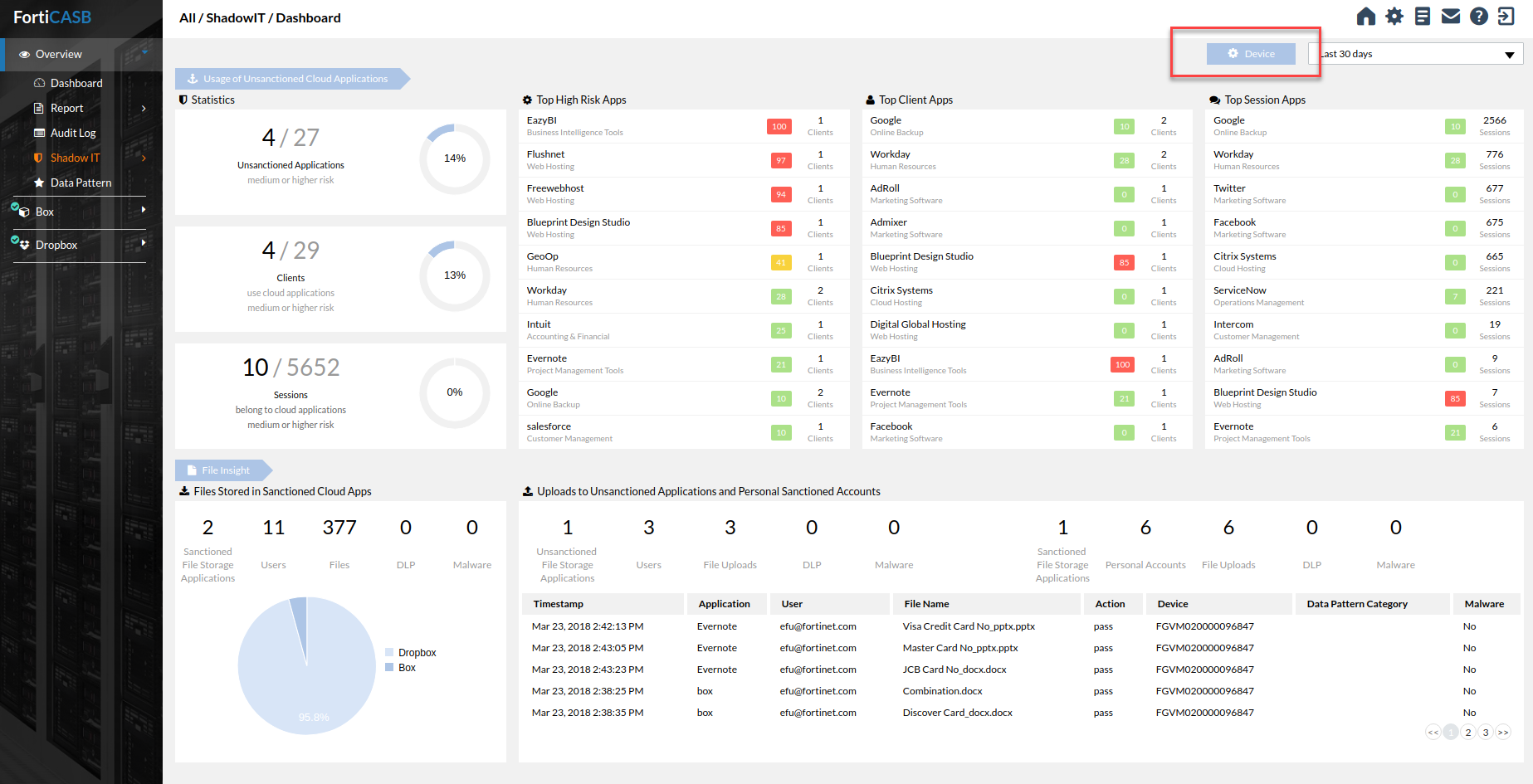Click the document list icon in header

coord(1423,17)
